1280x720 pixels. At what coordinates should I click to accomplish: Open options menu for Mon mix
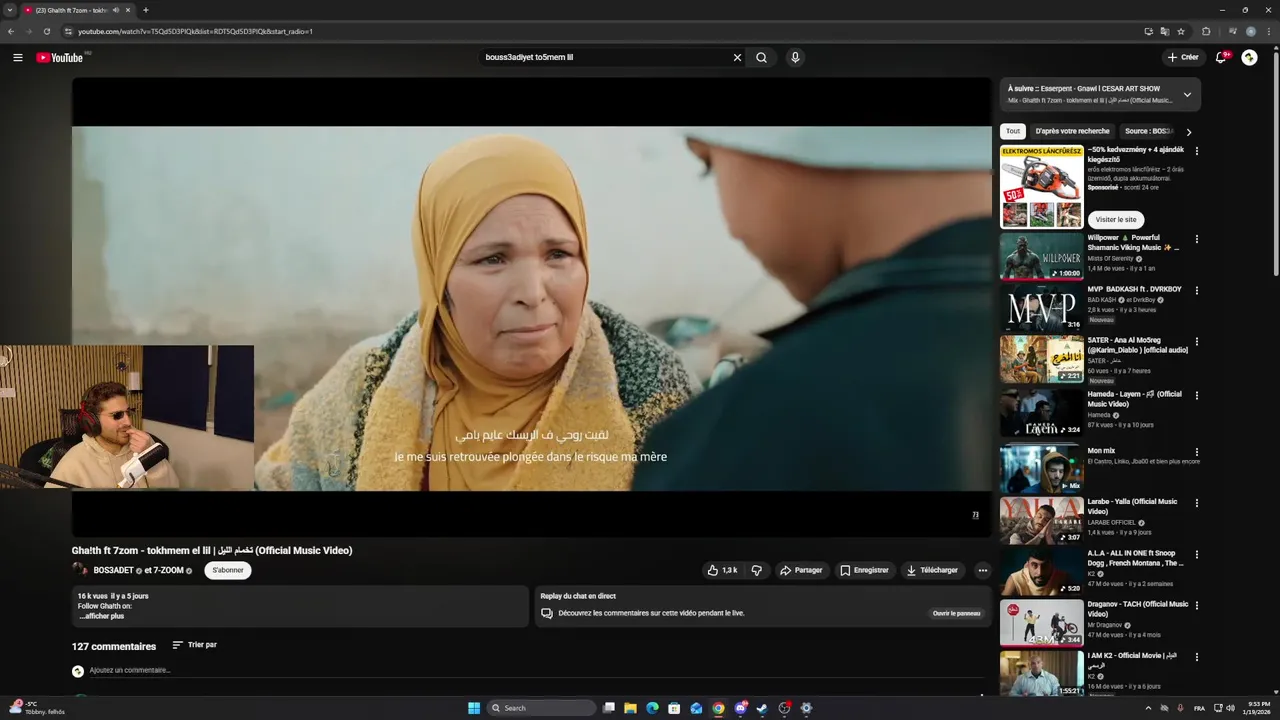coord(1197,452)
